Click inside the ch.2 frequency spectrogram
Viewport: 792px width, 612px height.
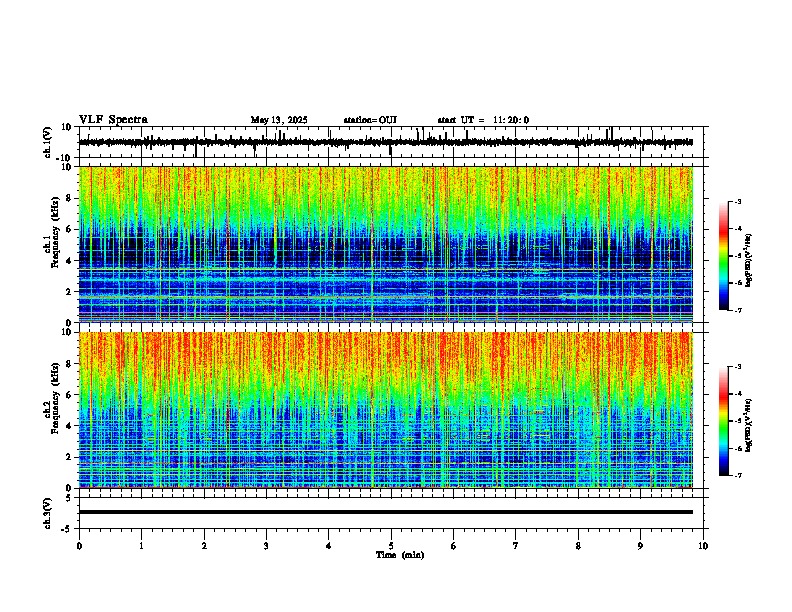[x=386, y=410]
